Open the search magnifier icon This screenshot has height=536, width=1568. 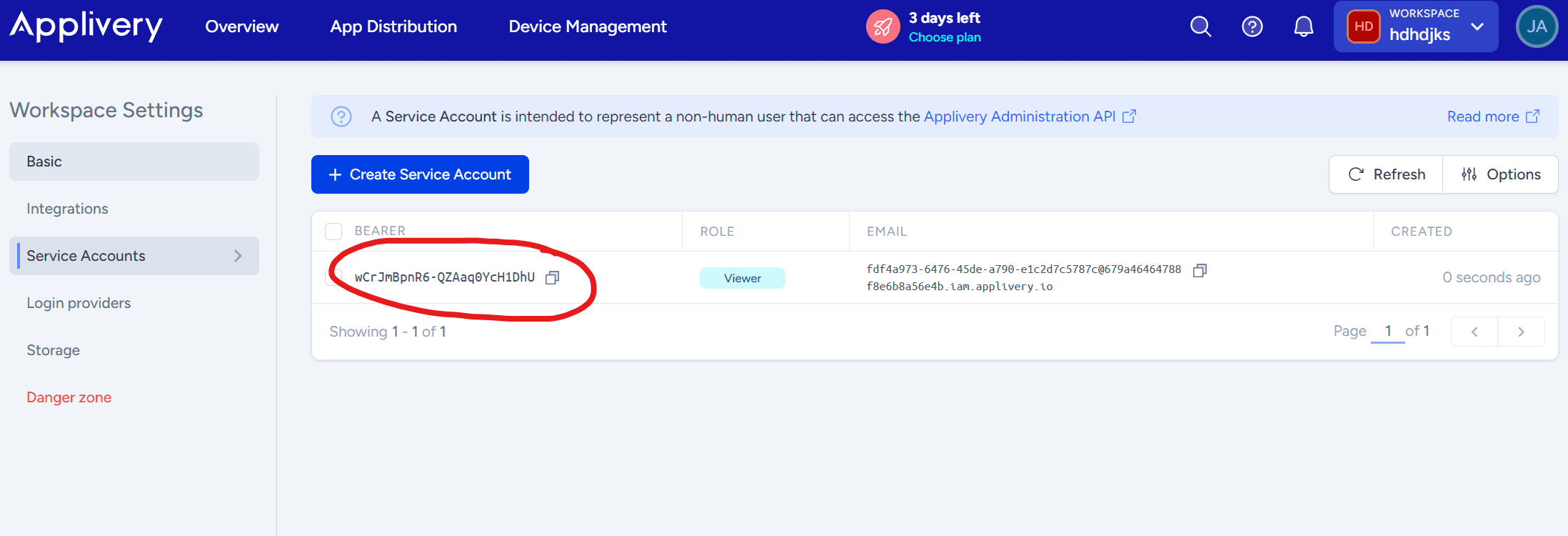(1201, 27)
